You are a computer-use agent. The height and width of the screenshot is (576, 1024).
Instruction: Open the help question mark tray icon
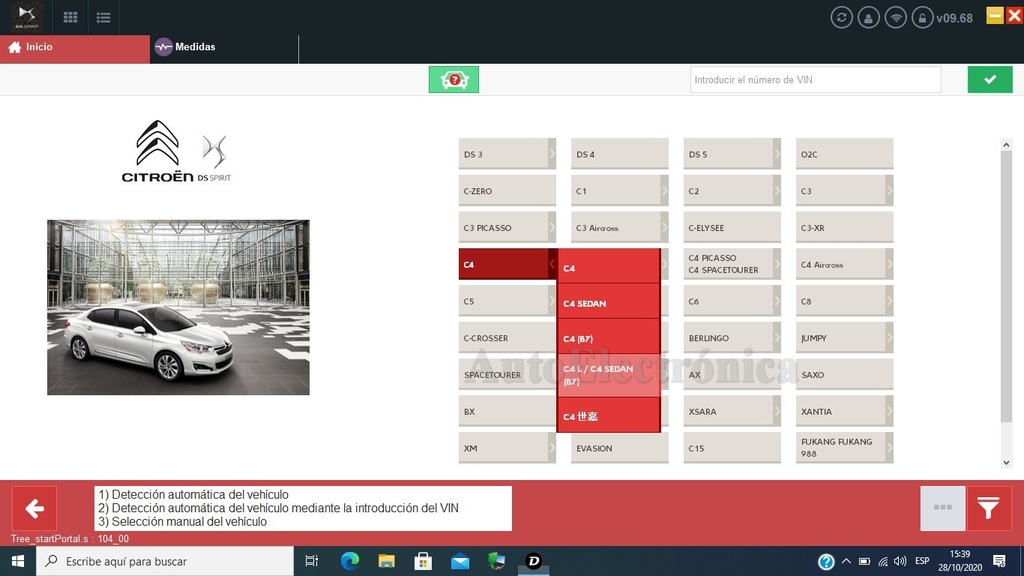click(826, 562)
